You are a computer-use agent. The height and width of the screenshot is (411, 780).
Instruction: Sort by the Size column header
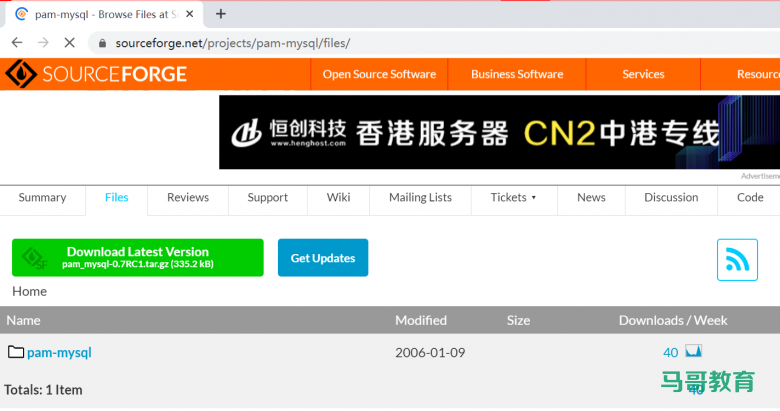pyautogui.click(x=518, y=320)
